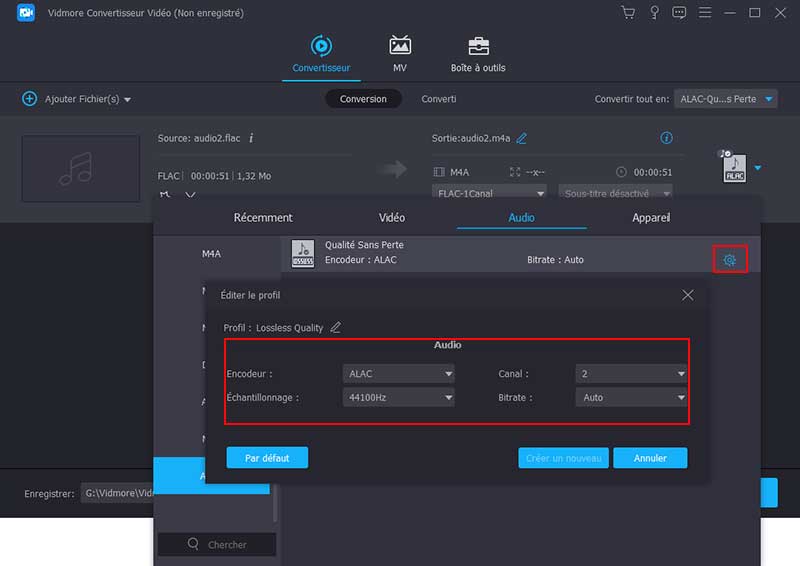This screenshot has width=800, height=566.
Task: Select Qualité Sans Perte profile row
Action: [x=520, y=254]
